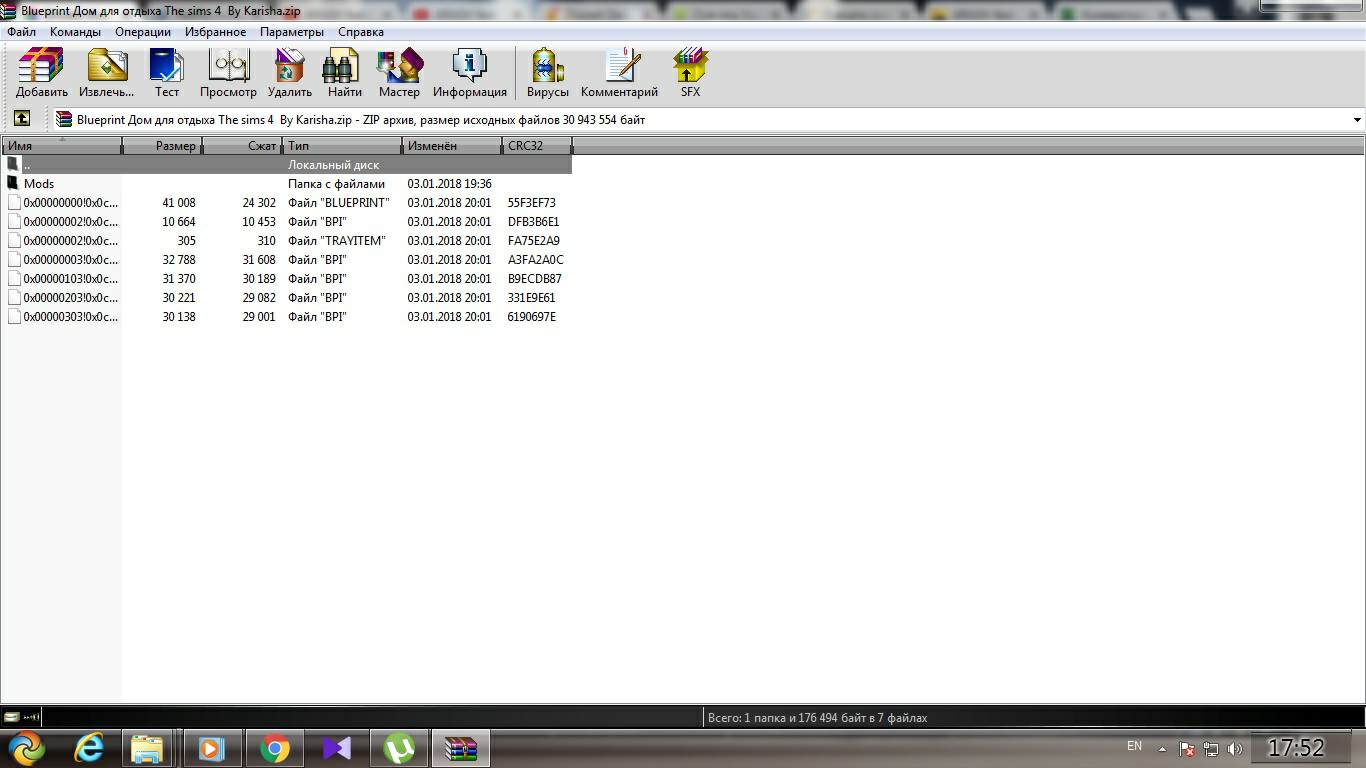This screenshot has width=1366, height=768.
Task: Sort by the CRC32 column header
Action: point(536,146)
